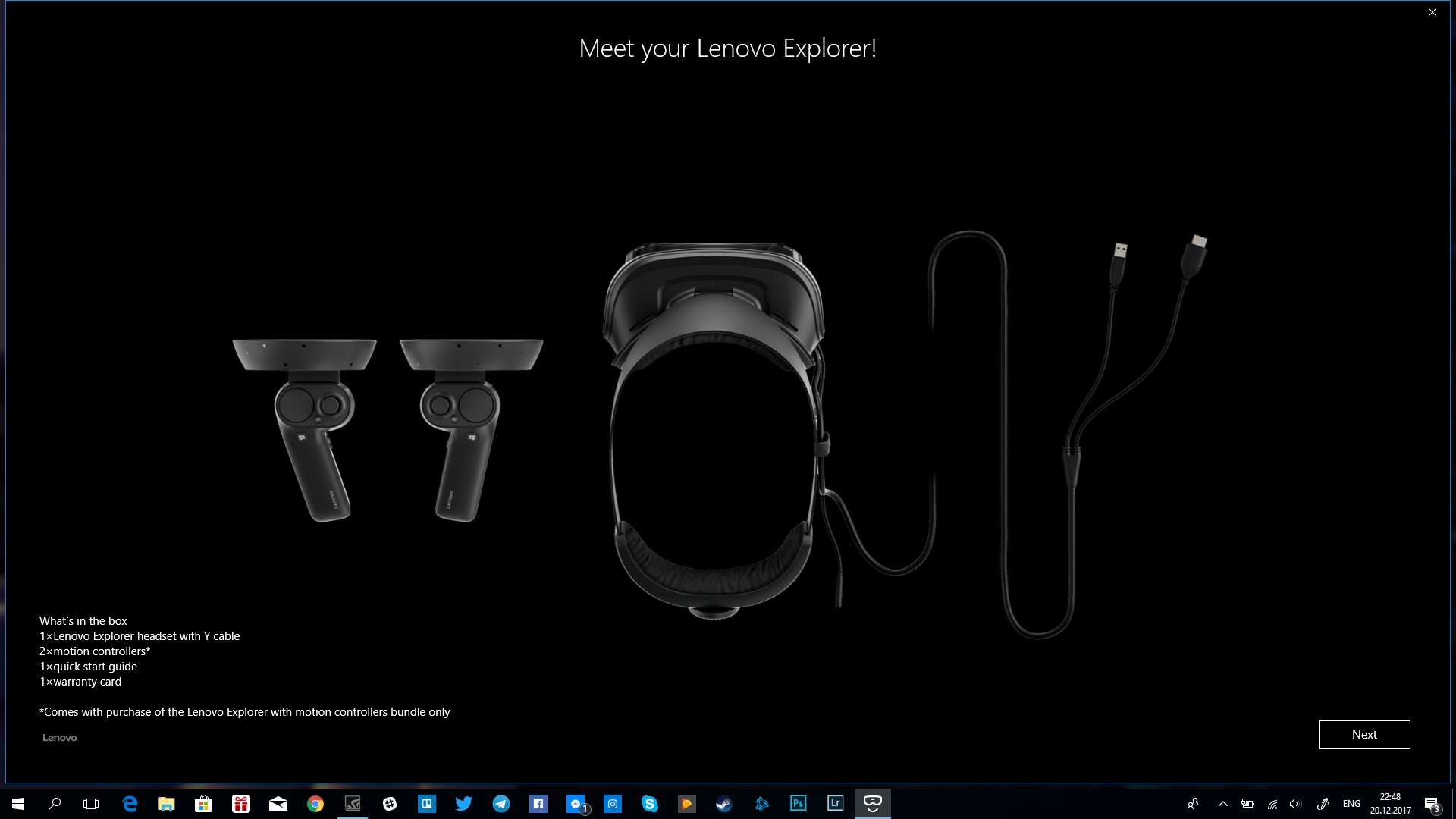The height and width of the screenshot is (819, 1456).
Task: Open volume control in system tray
Action: (1295, 803)
